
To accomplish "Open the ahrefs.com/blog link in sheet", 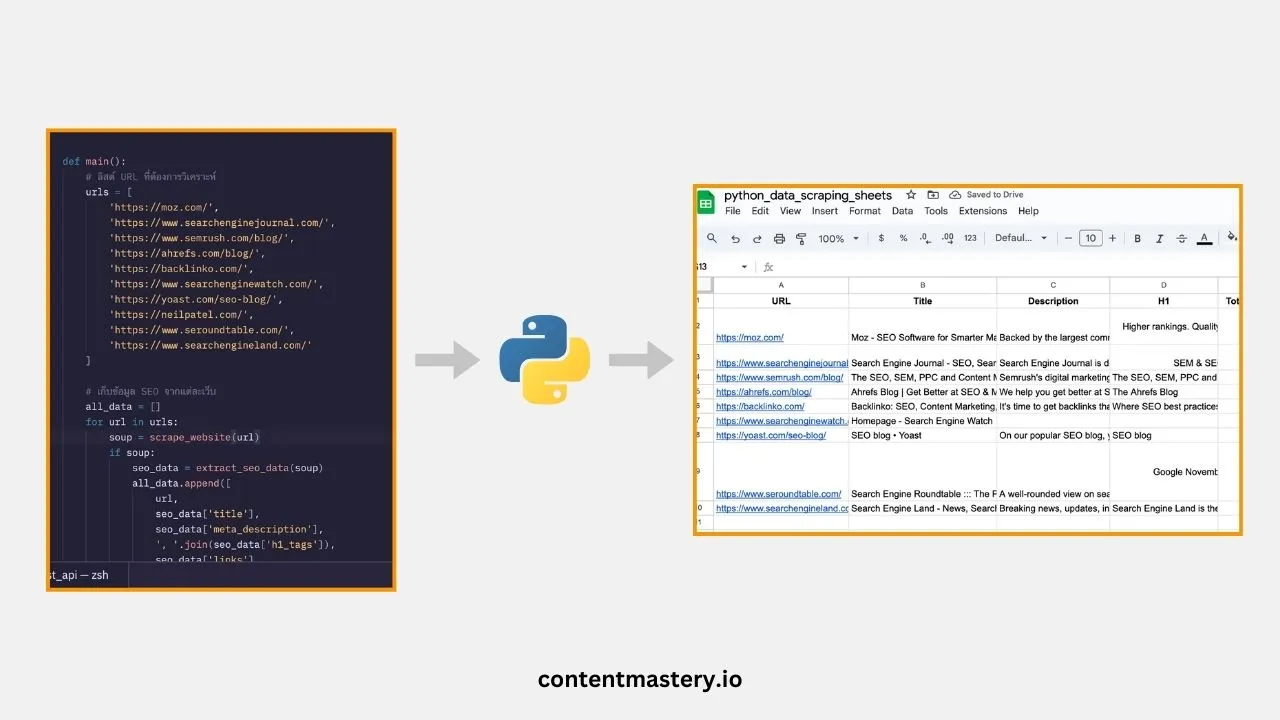I will (763, 392).
